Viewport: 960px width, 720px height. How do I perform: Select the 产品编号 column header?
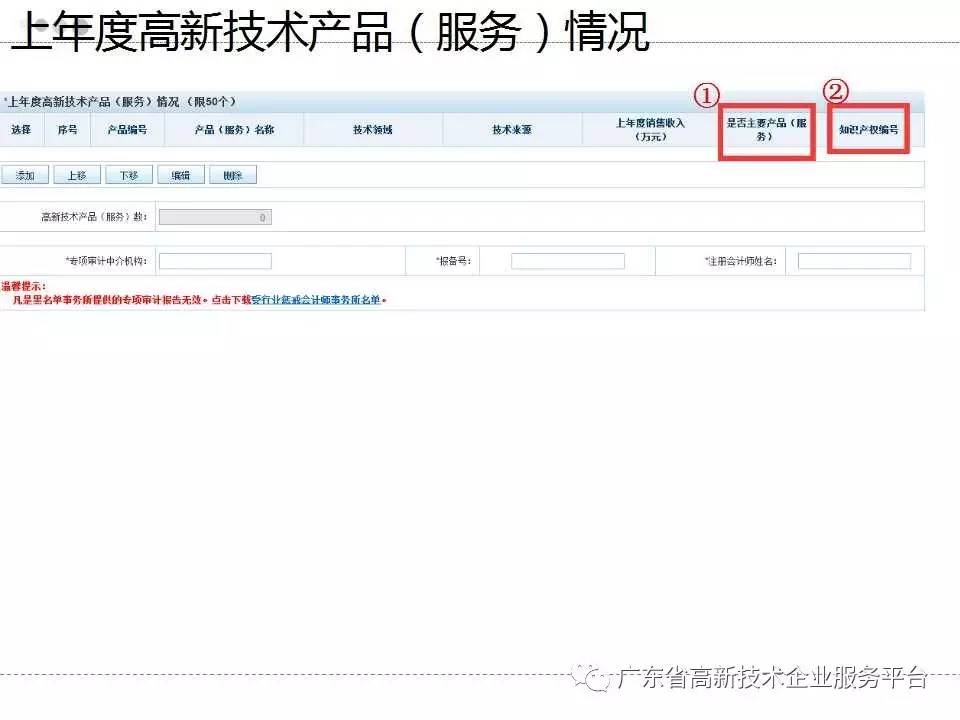[x=127, y=130]
